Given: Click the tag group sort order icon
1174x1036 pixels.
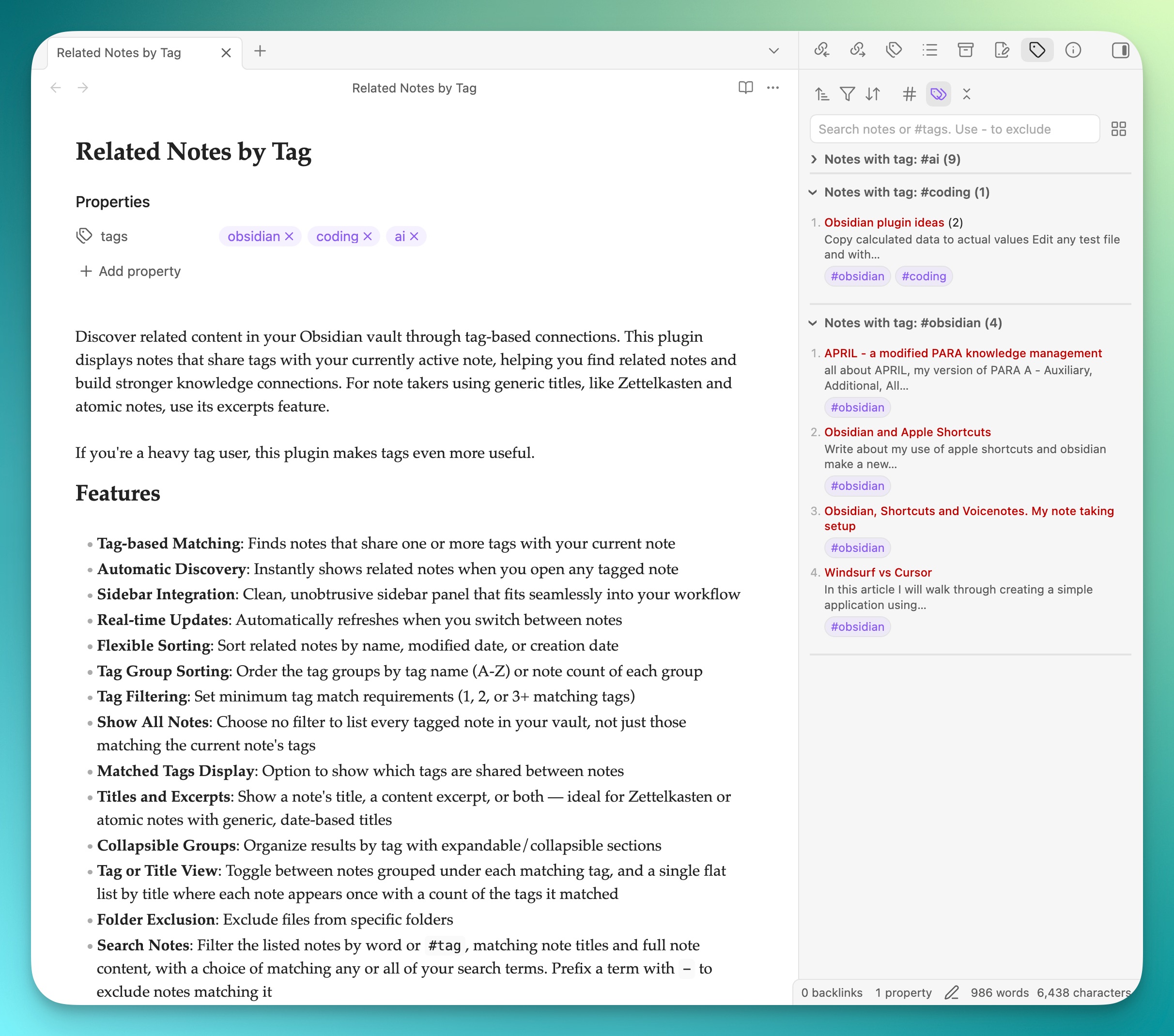Looking at the screenshot, I should pos(822,94).
